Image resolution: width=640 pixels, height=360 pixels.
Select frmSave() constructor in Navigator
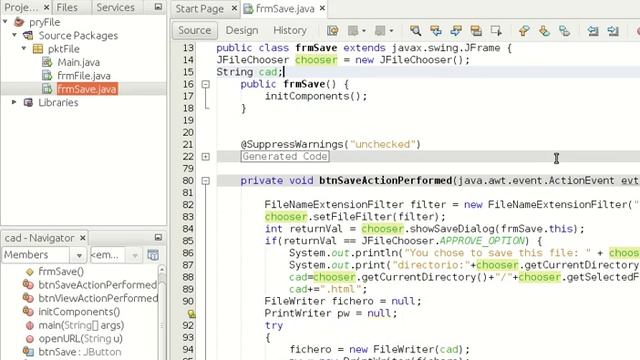pyautogui.click(x=61, y=271)
